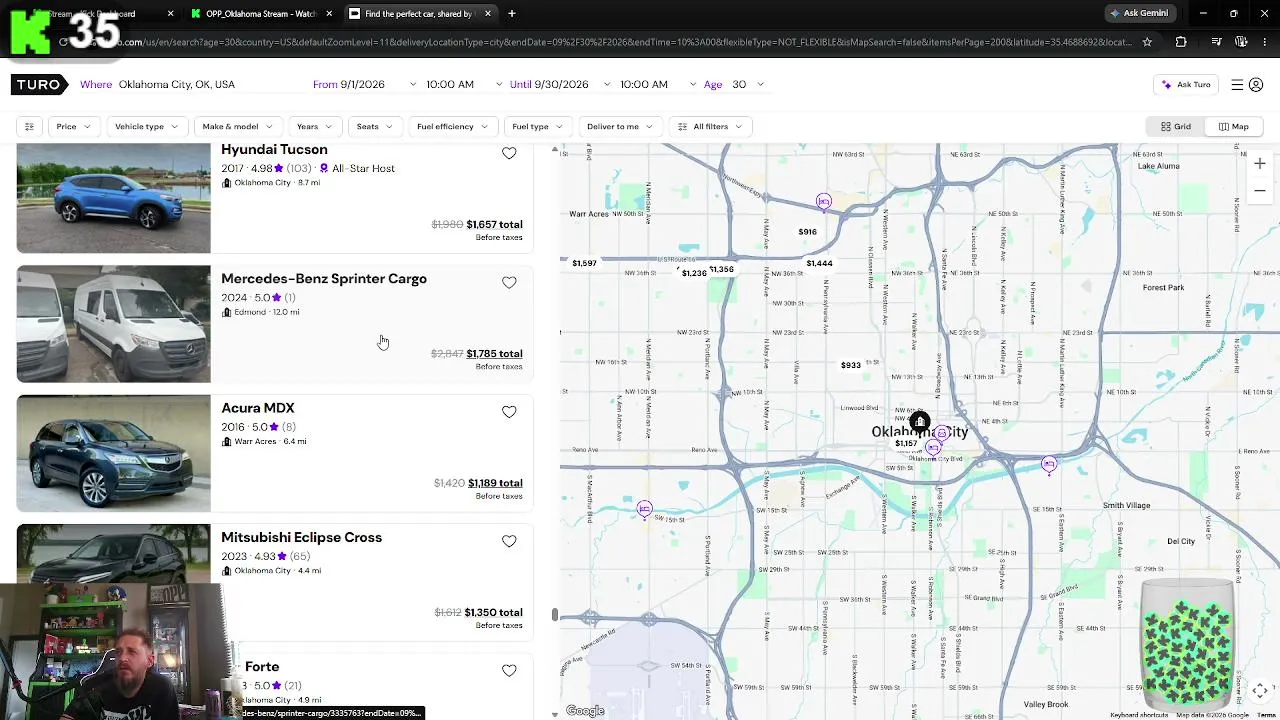1280x720 pixels.
Task: Open the From date 9/1/2026 picker
Action: (x=364, y=85)
